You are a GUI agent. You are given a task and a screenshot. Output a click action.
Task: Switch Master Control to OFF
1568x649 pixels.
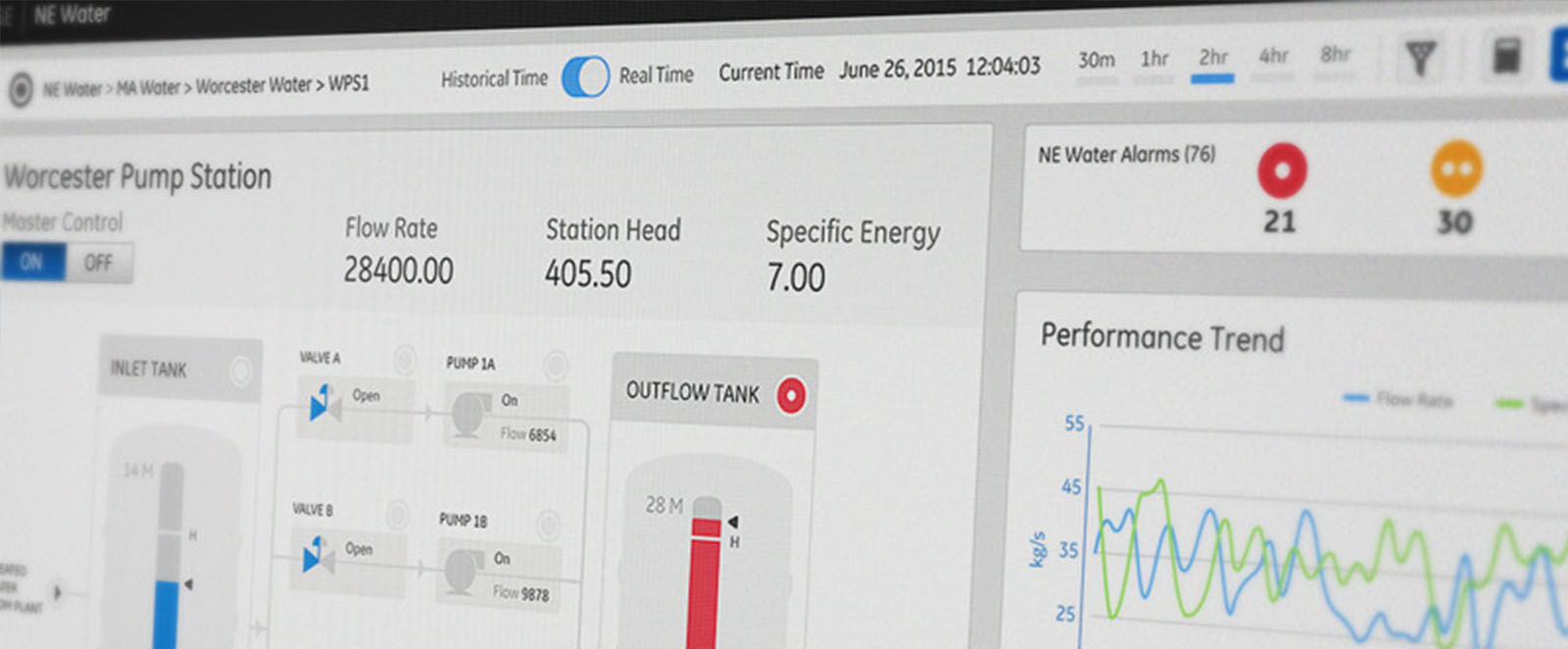[x=98, y=263]
